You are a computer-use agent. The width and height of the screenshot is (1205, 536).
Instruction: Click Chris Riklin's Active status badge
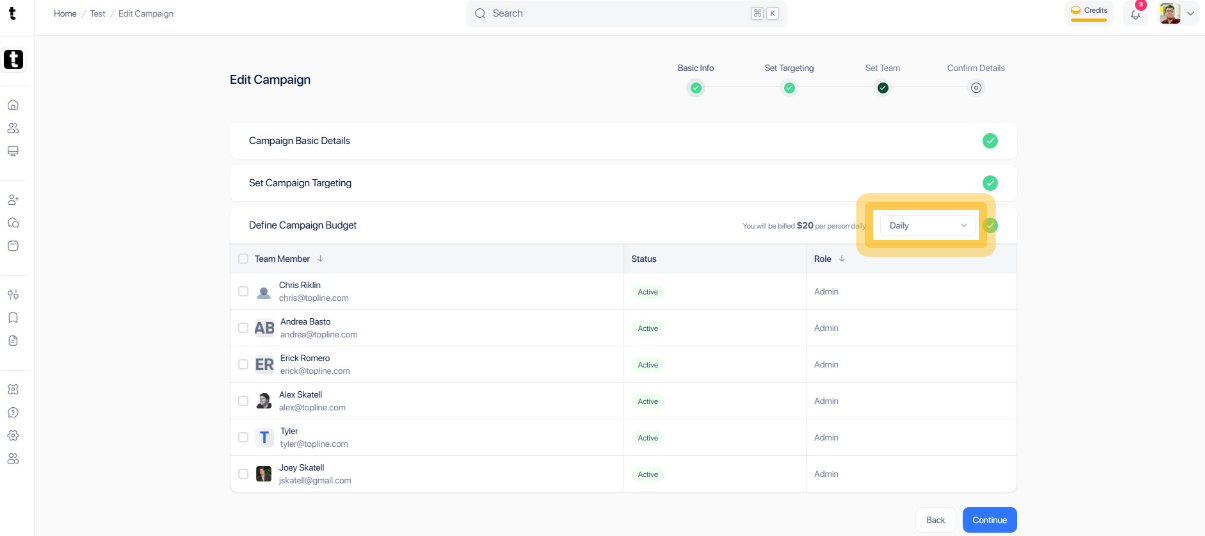point(648,292)
